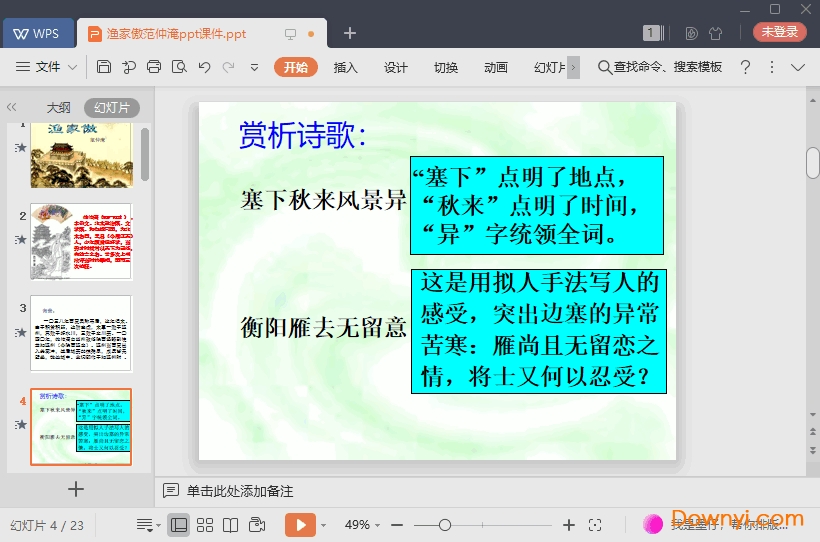Open the skin (shirt) icon
Viewport: 820px width, 542px height.
[x=715, y=33]
